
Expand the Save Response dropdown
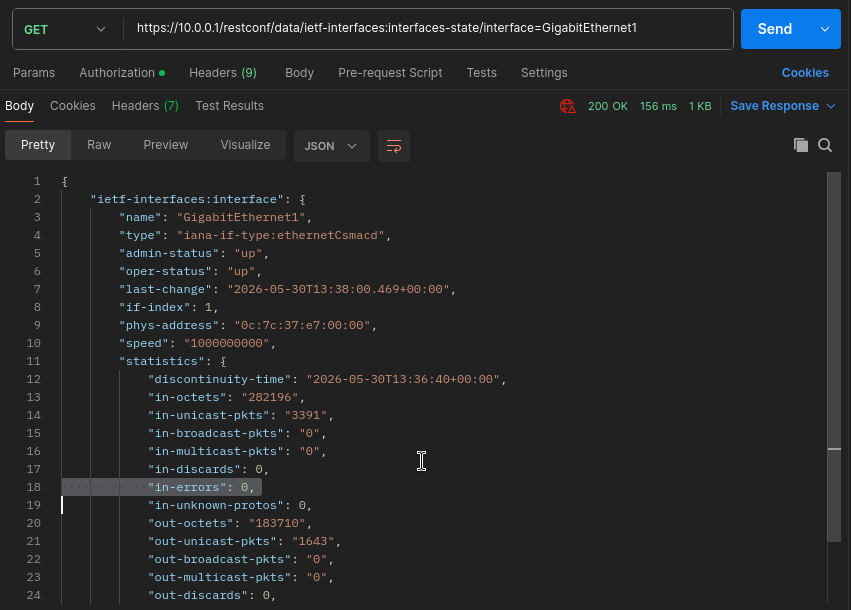pyautogui.click(x=831, y=106)
